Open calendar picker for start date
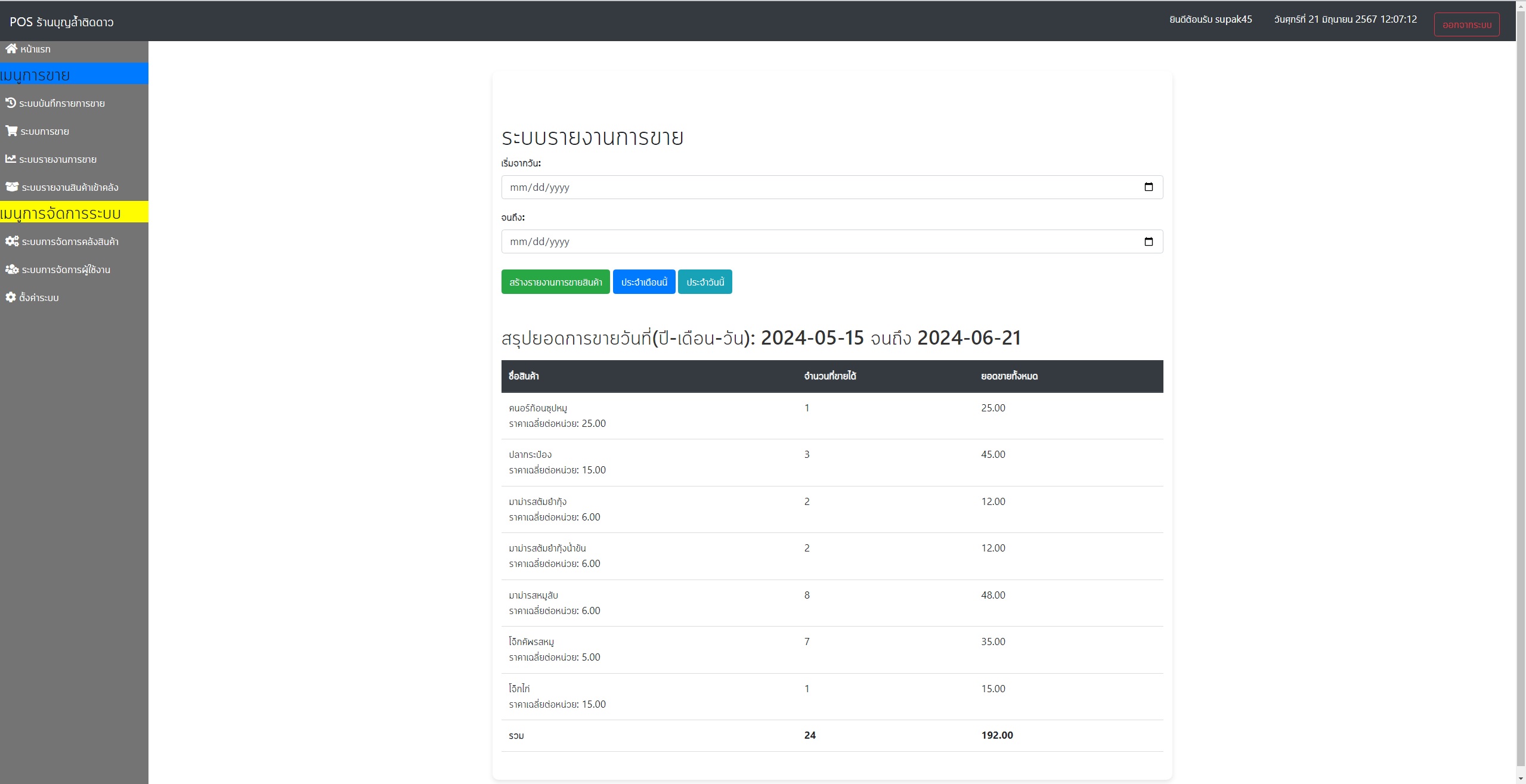The image size is (1526, 784). (x=1149, y=187)
